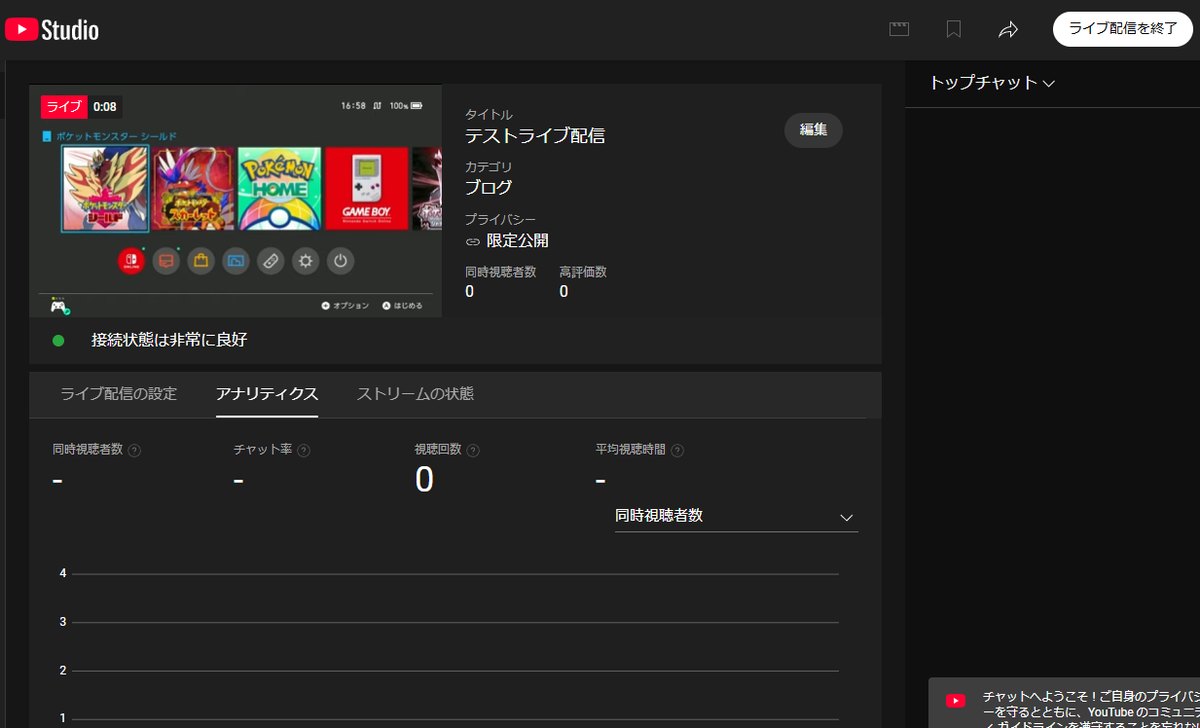Click the controllers icon in stream preview
The height and width of the screenshot is (728, 1200).
[271, 261]
